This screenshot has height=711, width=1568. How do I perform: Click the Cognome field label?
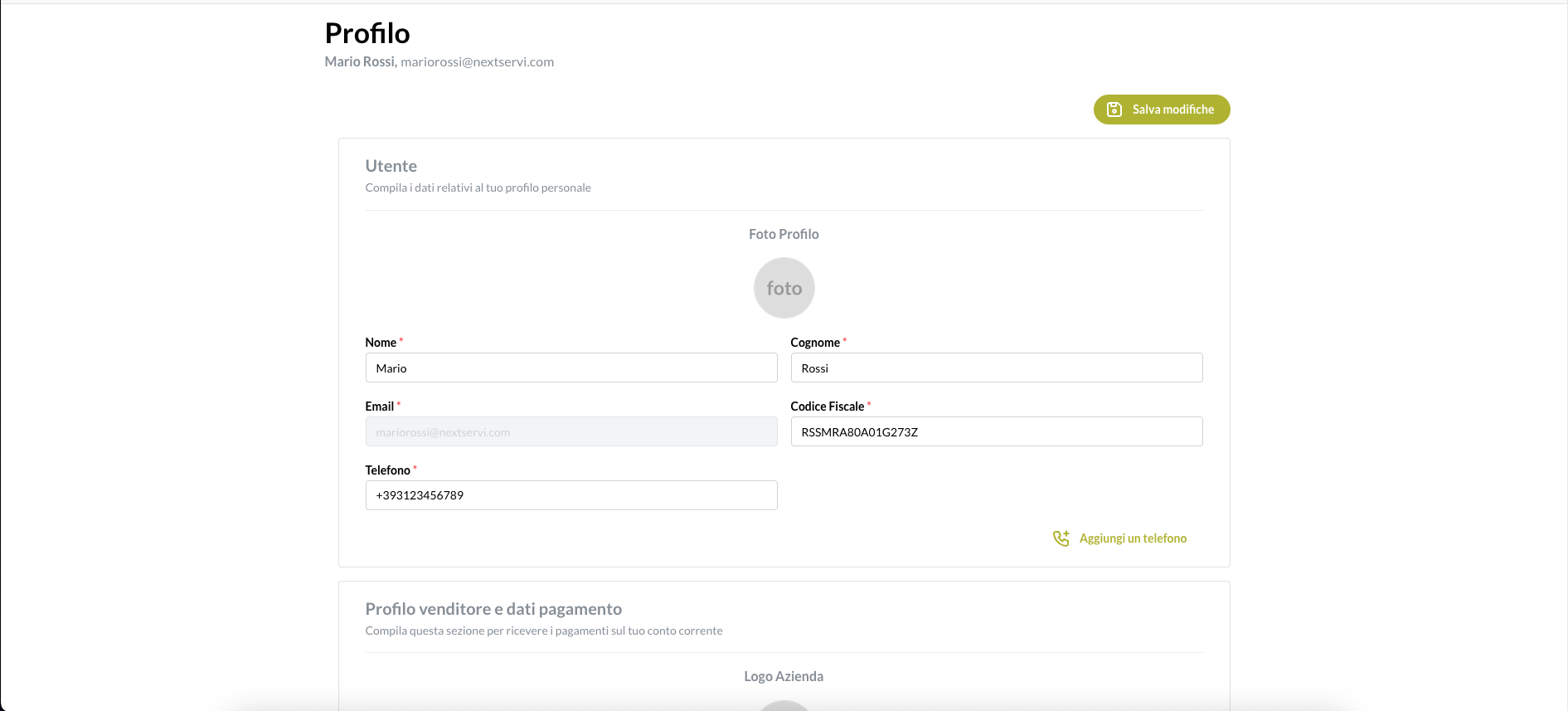[814, 343]
